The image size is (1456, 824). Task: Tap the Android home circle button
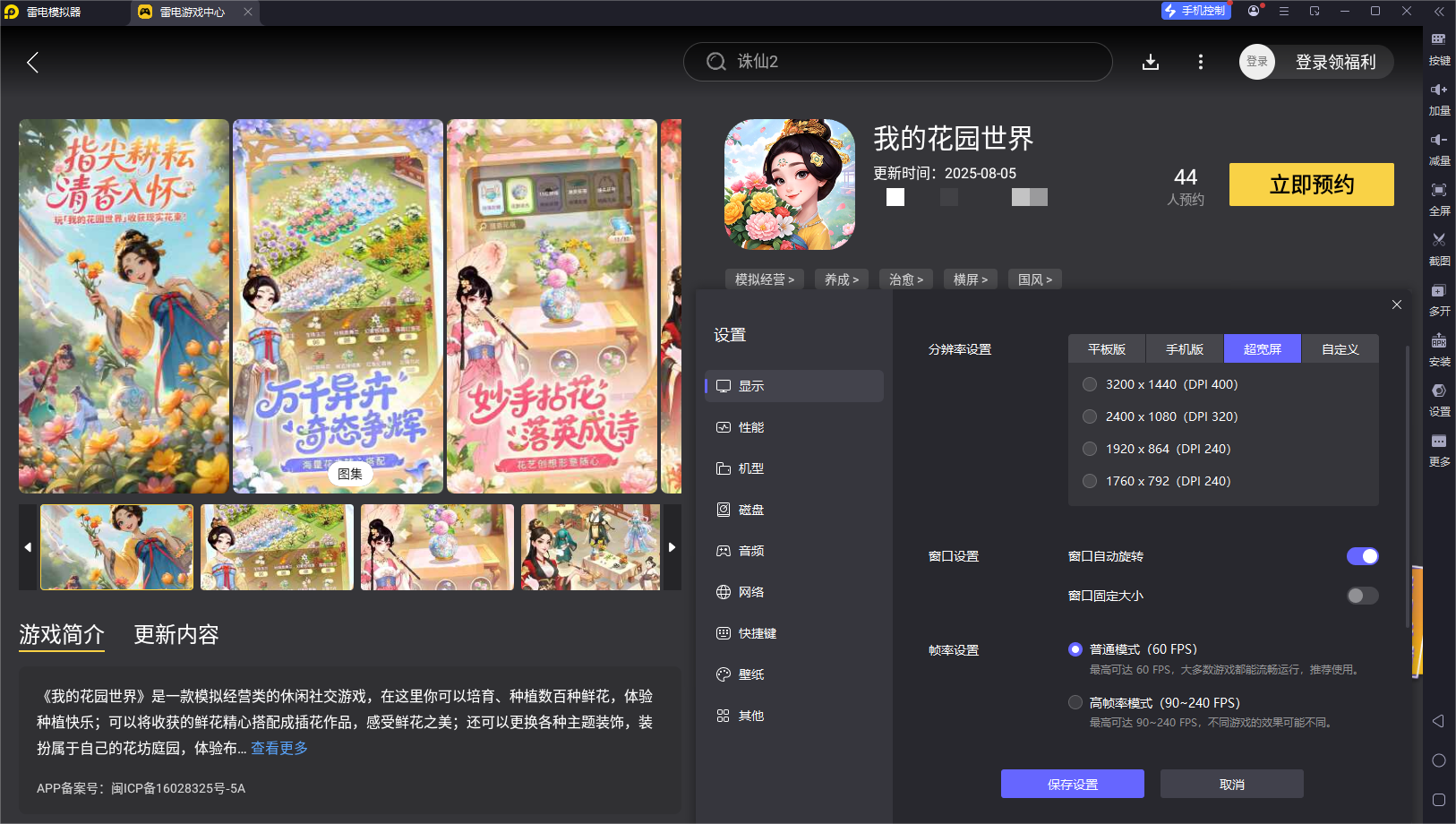point(1439,760)
